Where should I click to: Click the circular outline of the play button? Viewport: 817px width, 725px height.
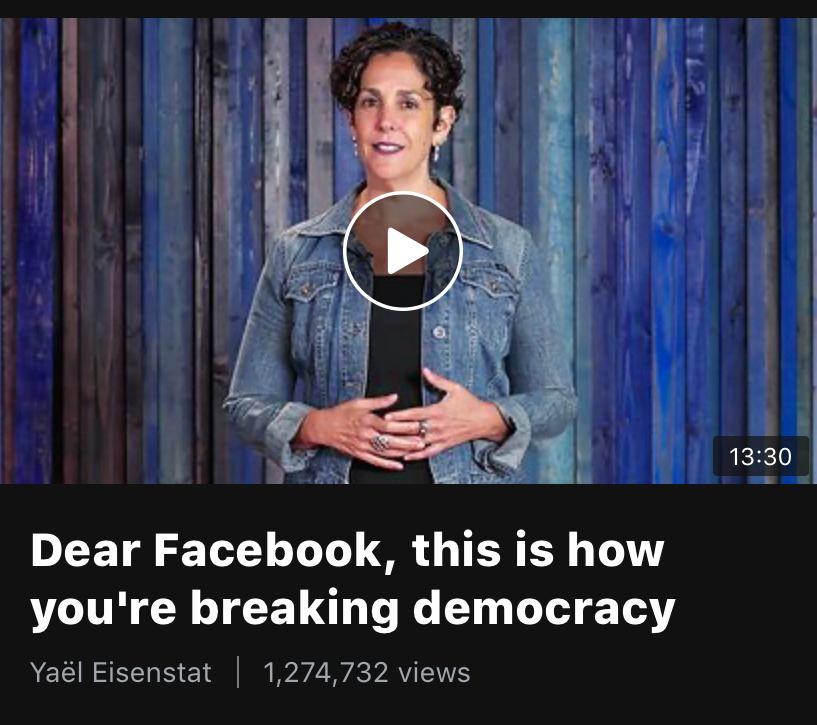(x=403, y=193)
